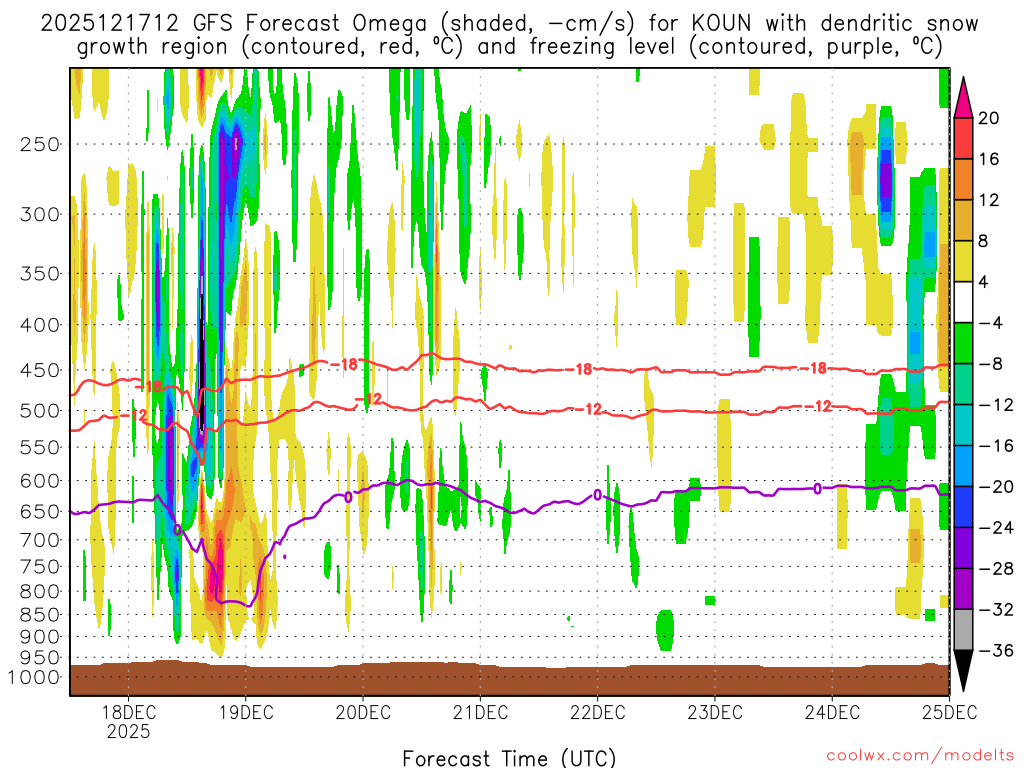
Task: Click the 850 pressure level label
Action: [x=40, y=615]
